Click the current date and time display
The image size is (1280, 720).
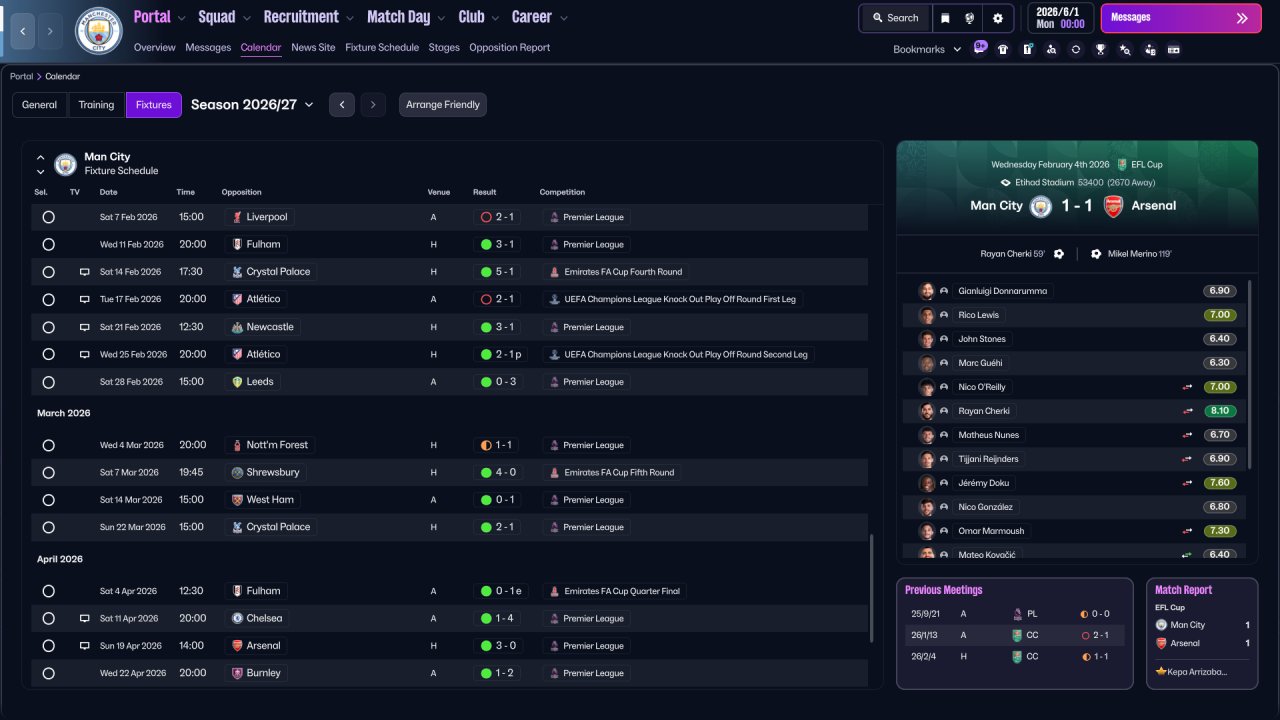pos(1060,18)
